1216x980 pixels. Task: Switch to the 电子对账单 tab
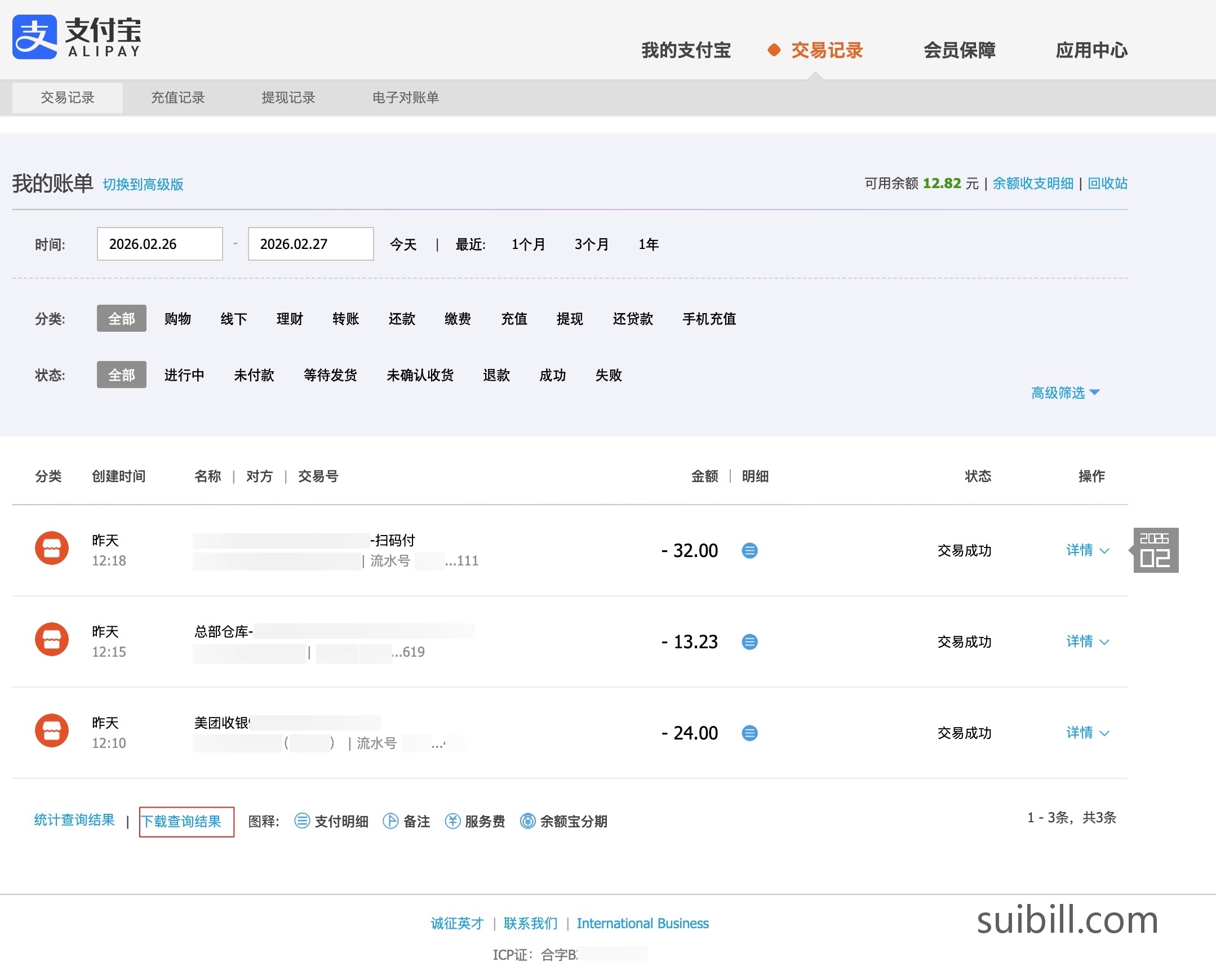tap(406, 97)
